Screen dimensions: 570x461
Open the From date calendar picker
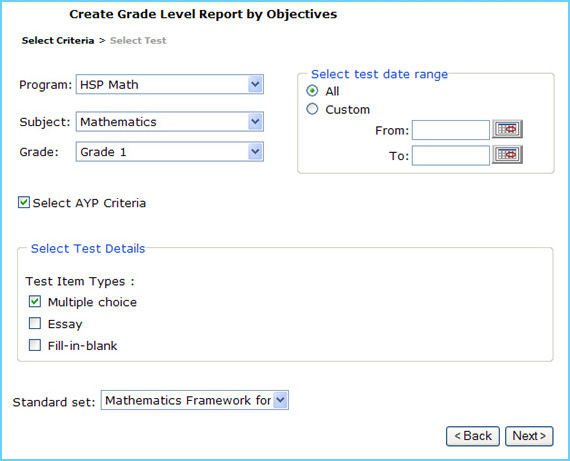tap(507, 129)
